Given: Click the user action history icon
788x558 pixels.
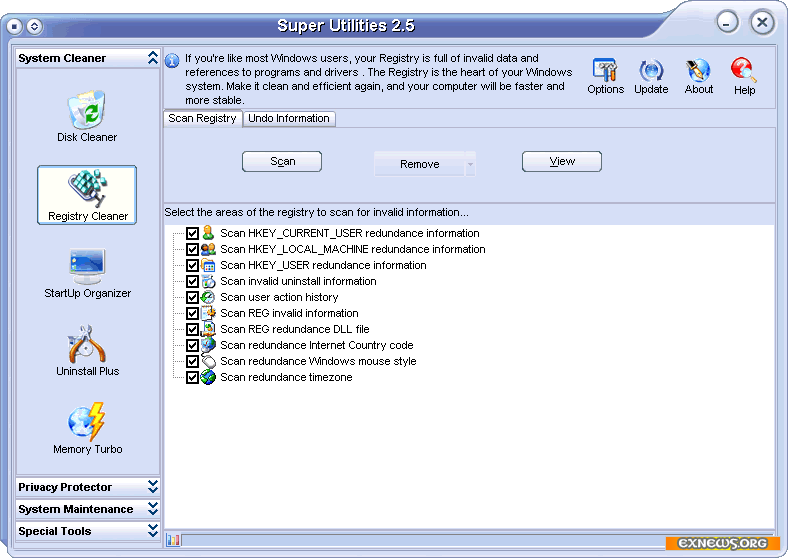Looking at the screenshot, I should 208,297.
